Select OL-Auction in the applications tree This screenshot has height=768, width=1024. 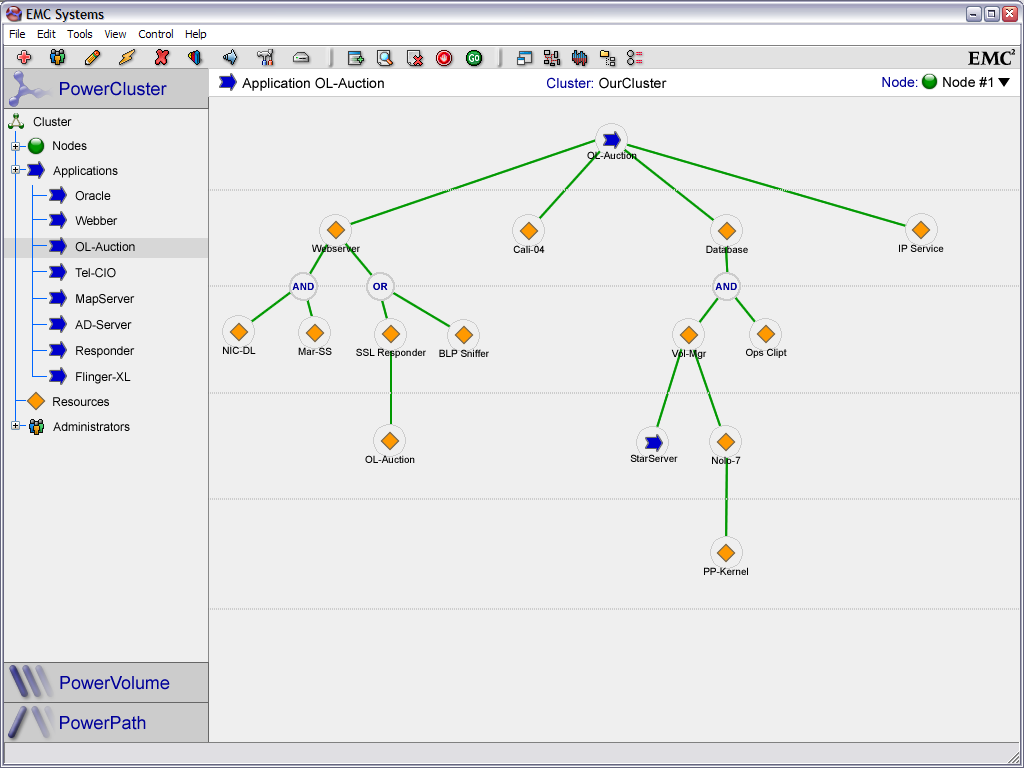coord(105,247)
